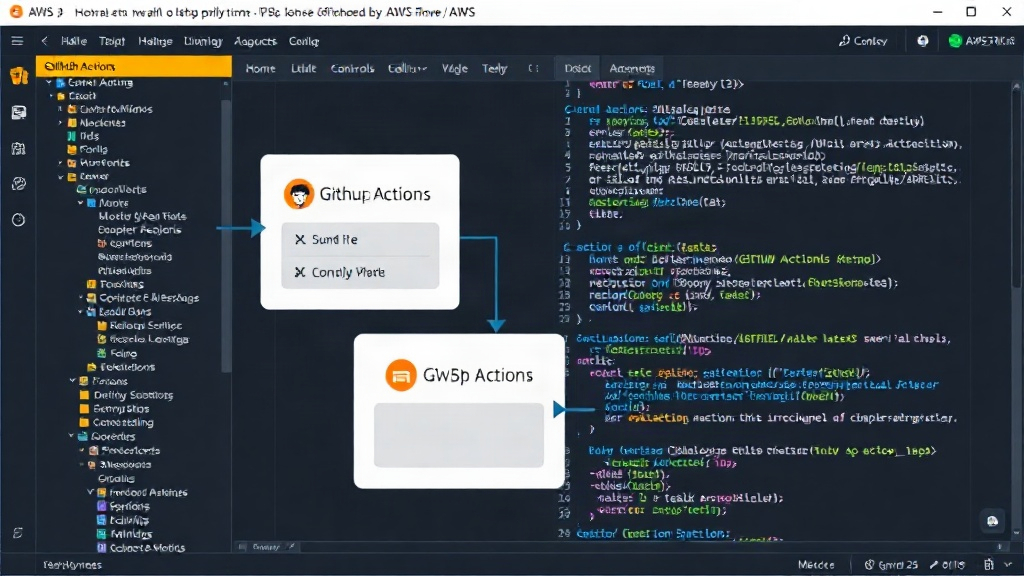Image resolution: width=1024 pixels, height=576 pixels.
Task: Click the pencil icon in the status bar
Action: click(934, 565)
